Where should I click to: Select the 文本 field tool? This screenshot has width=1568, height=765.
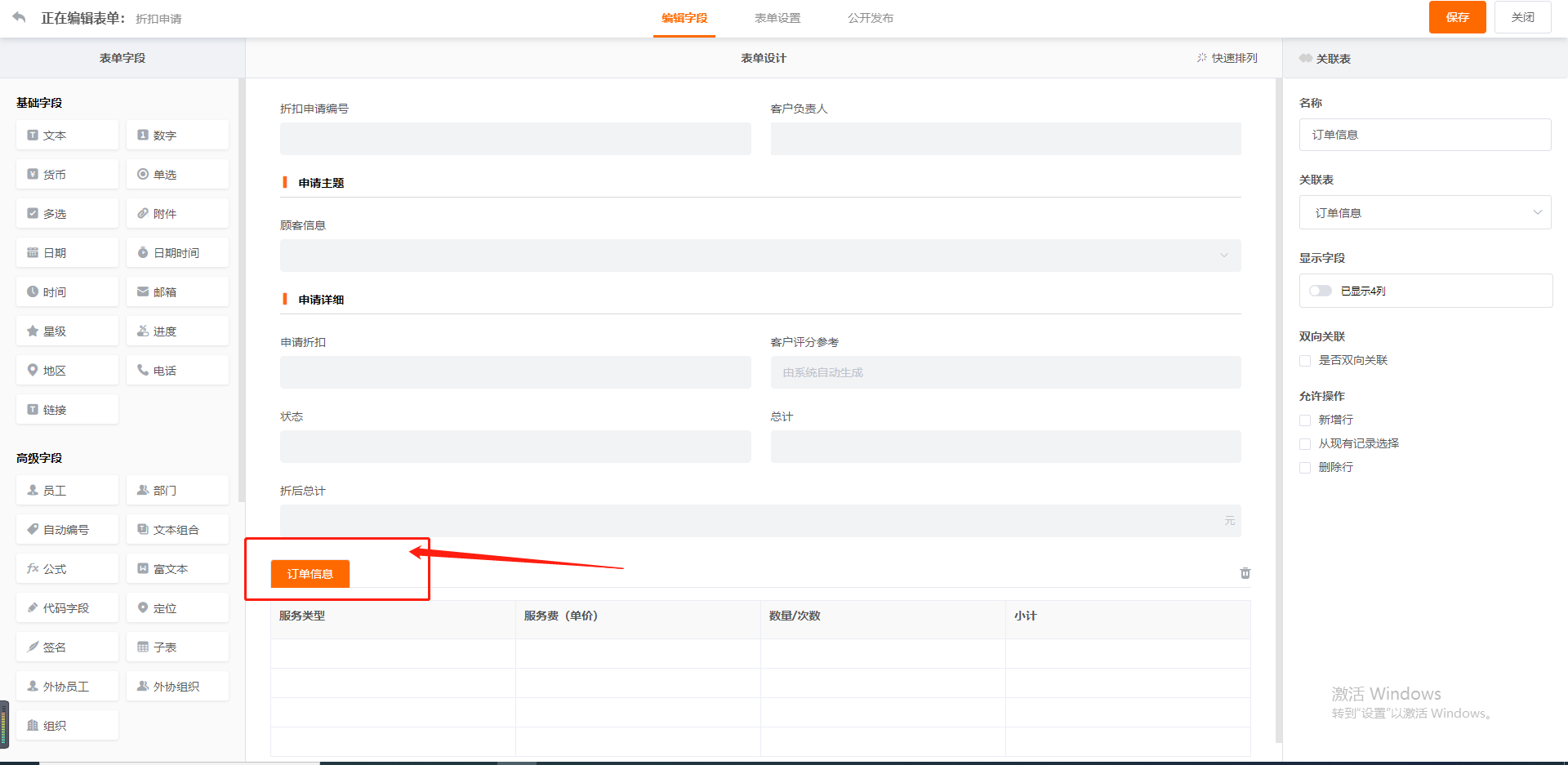tap(66, 135)
